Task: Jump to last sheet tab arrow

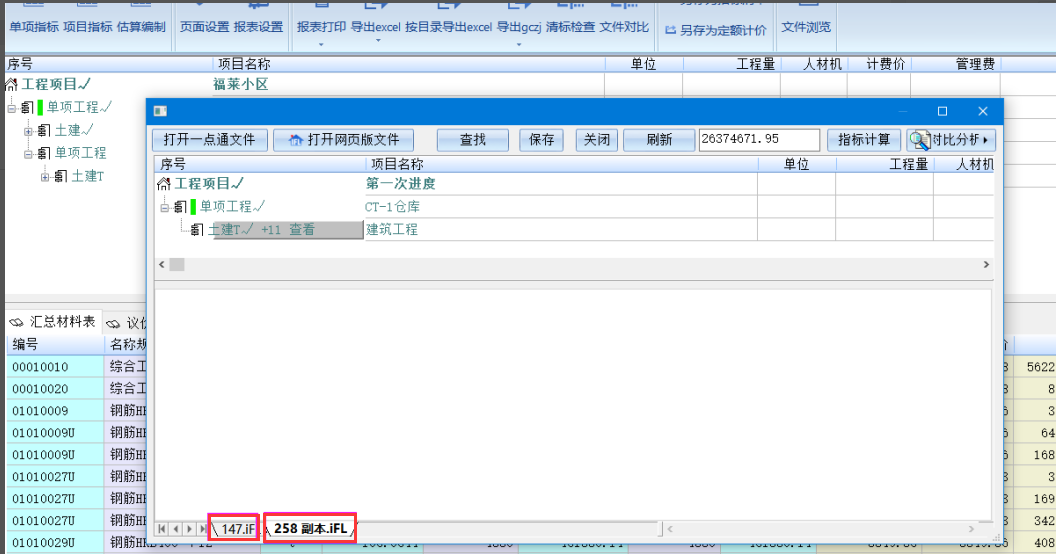Action: coord(203,528)
